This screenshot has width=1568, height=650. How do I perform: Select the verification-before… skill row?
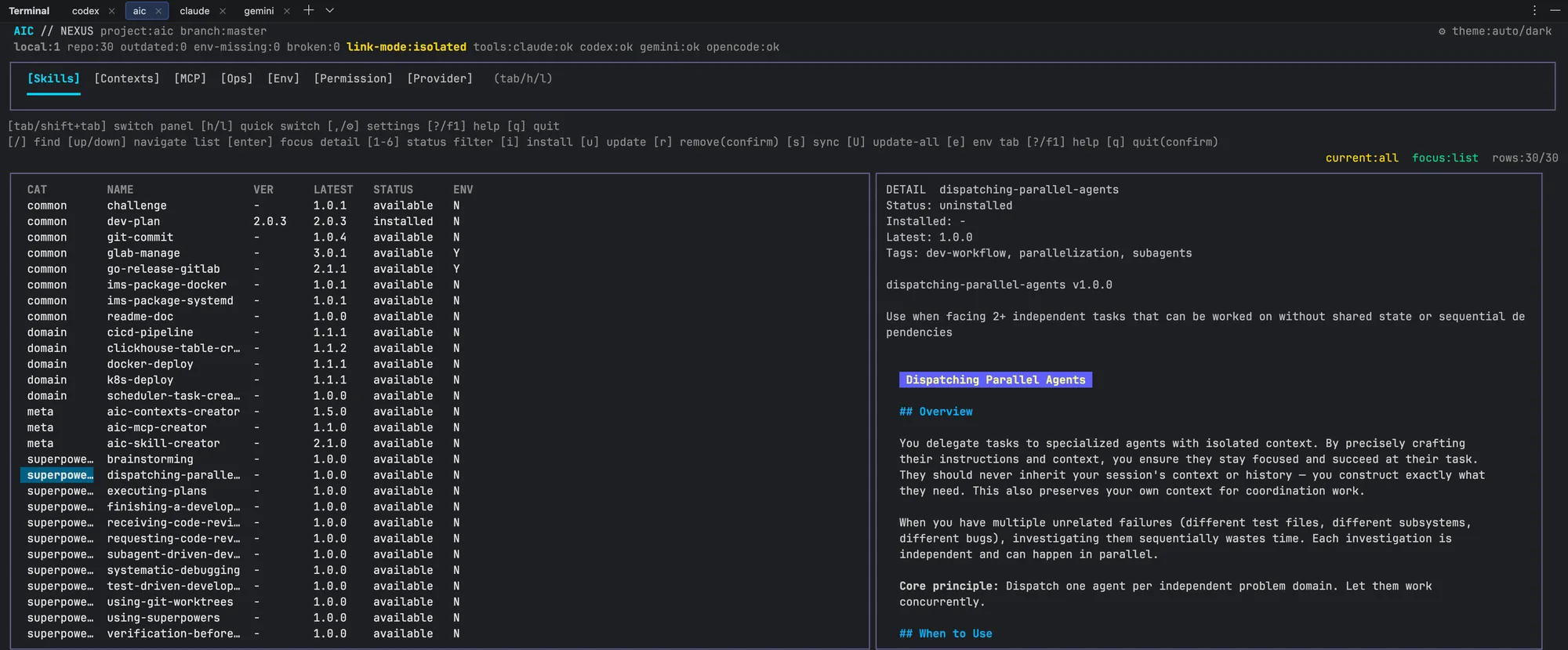point(244,634)
